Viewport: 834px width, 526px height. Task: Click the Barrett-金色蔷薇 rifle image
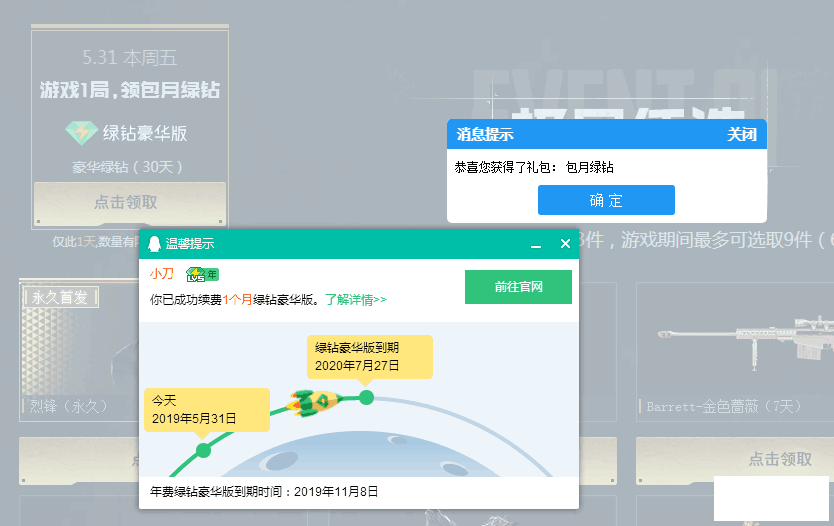coord(746,342)
